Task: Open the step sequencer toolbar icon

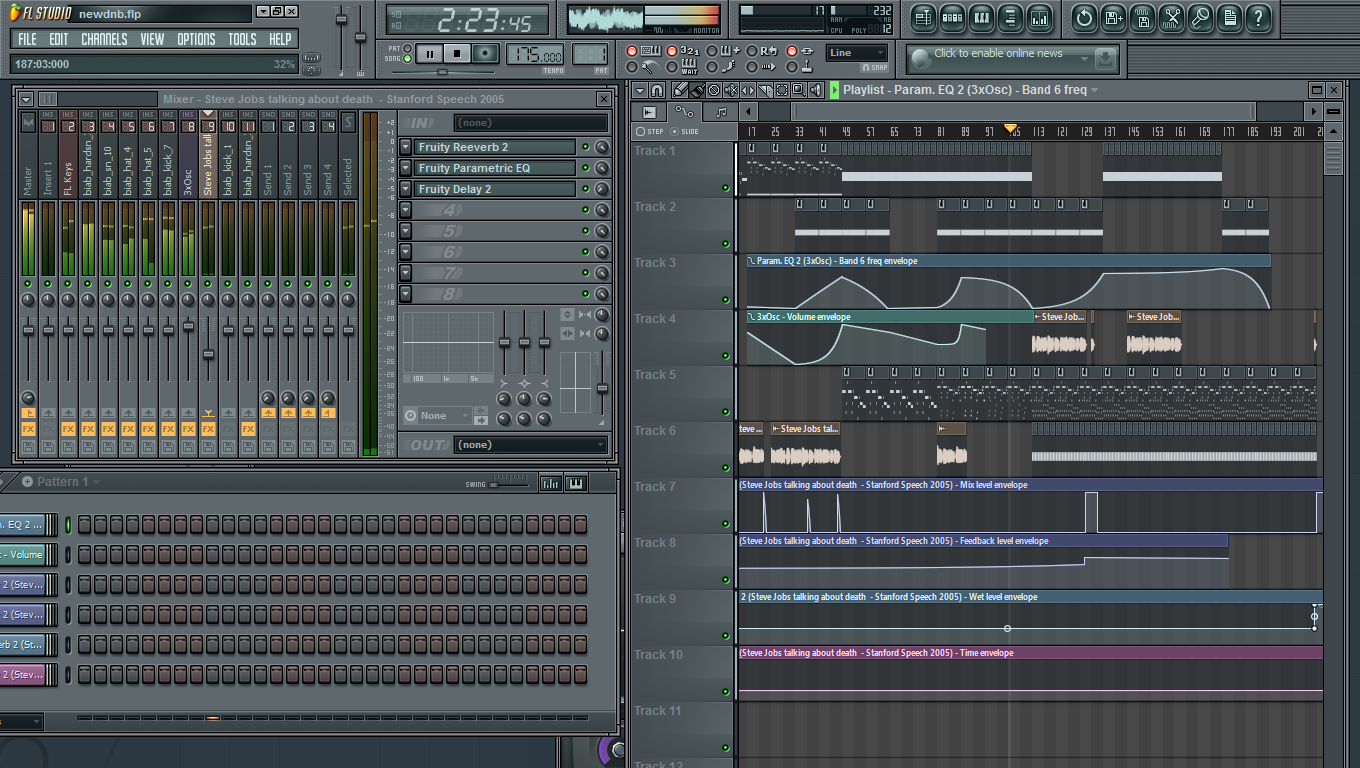Action: [x=952, y=17]
